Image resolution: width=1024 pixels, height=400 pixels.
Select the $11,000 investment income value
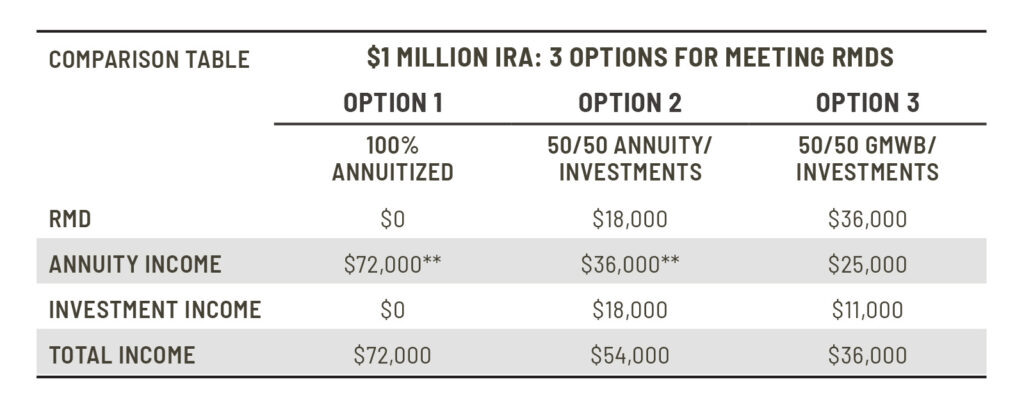(x=867, y=310)
